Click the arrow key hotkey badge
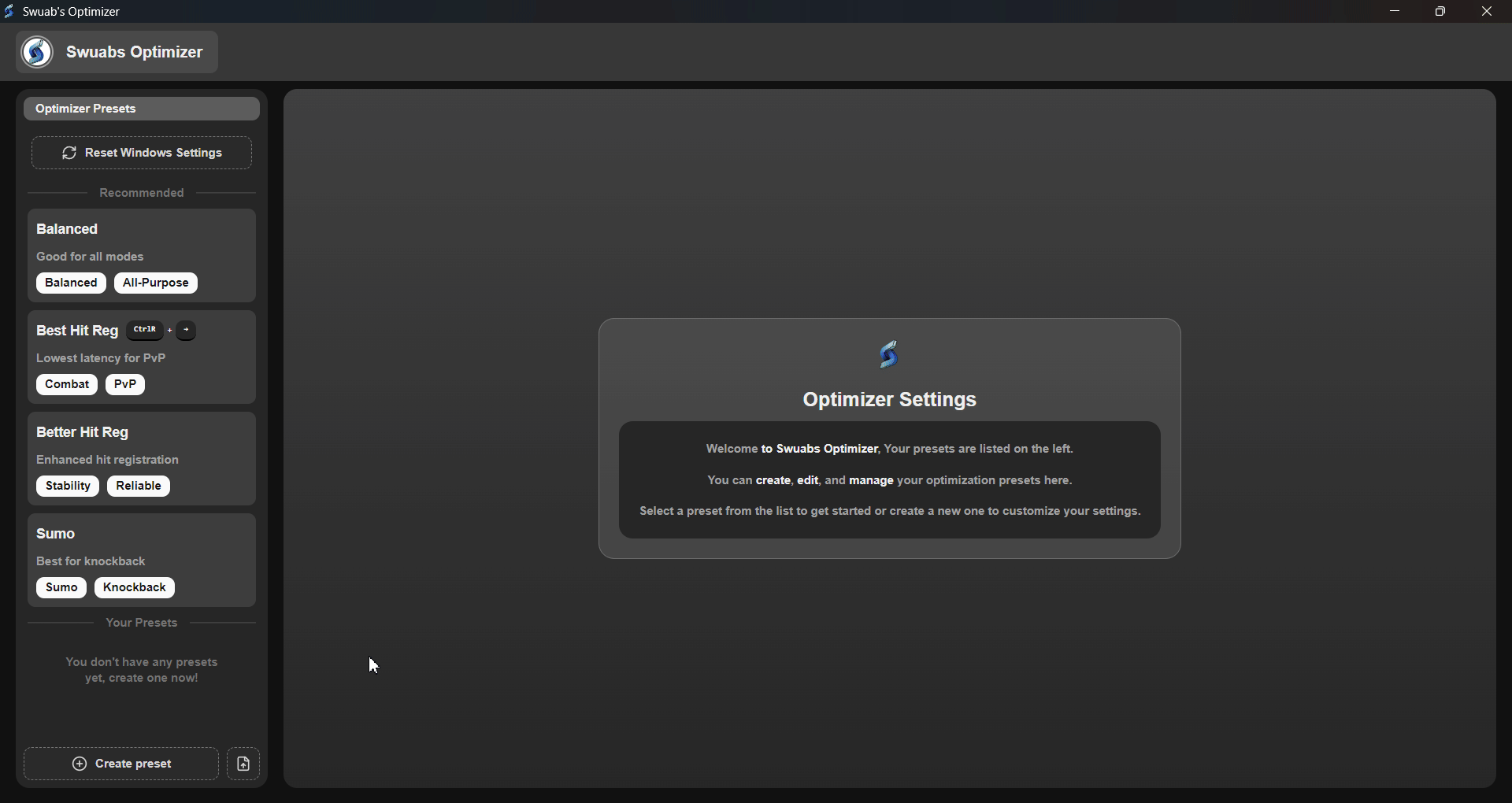 187,331
